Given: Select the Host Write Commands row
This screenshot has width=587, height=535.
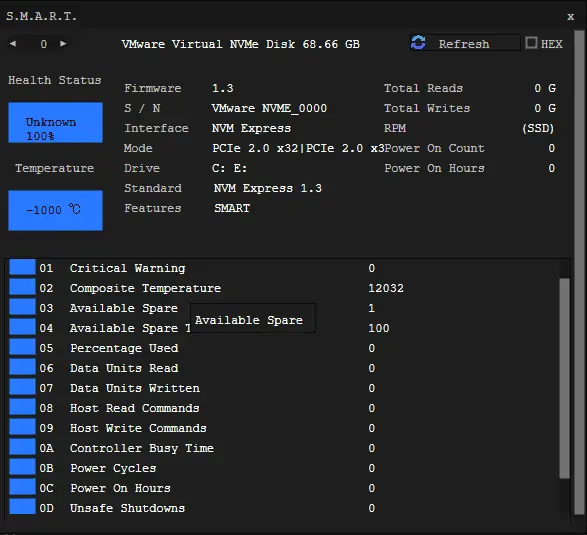Looking at the screenshot, I should 283,428.
